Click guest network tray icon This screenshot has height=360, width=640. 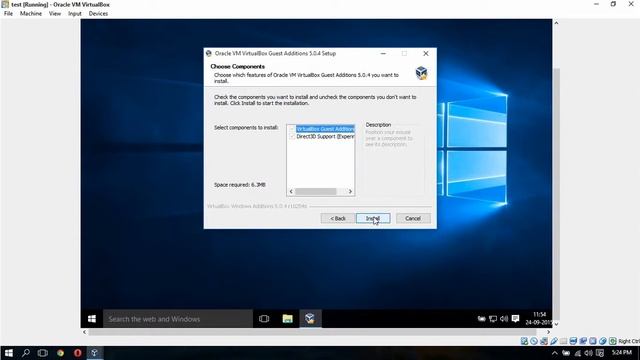pos(493,319)
